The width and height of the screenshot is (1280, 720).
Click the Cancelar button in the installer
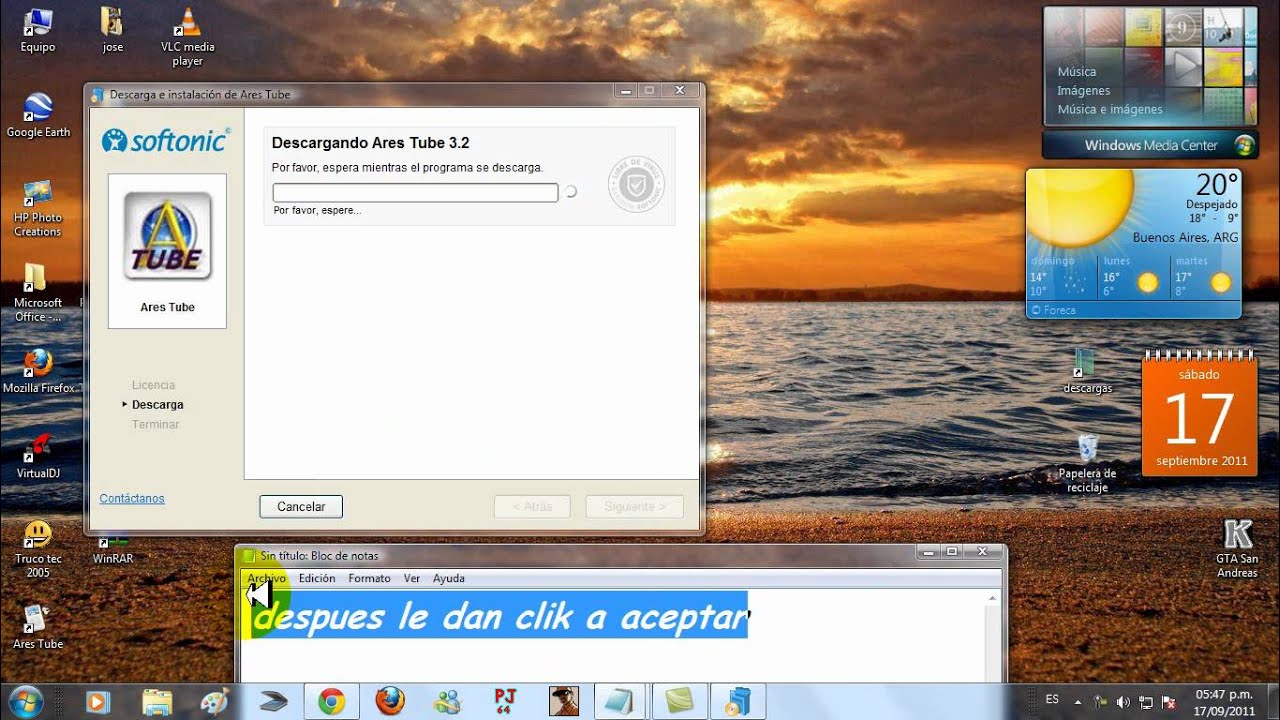point(301,507)
